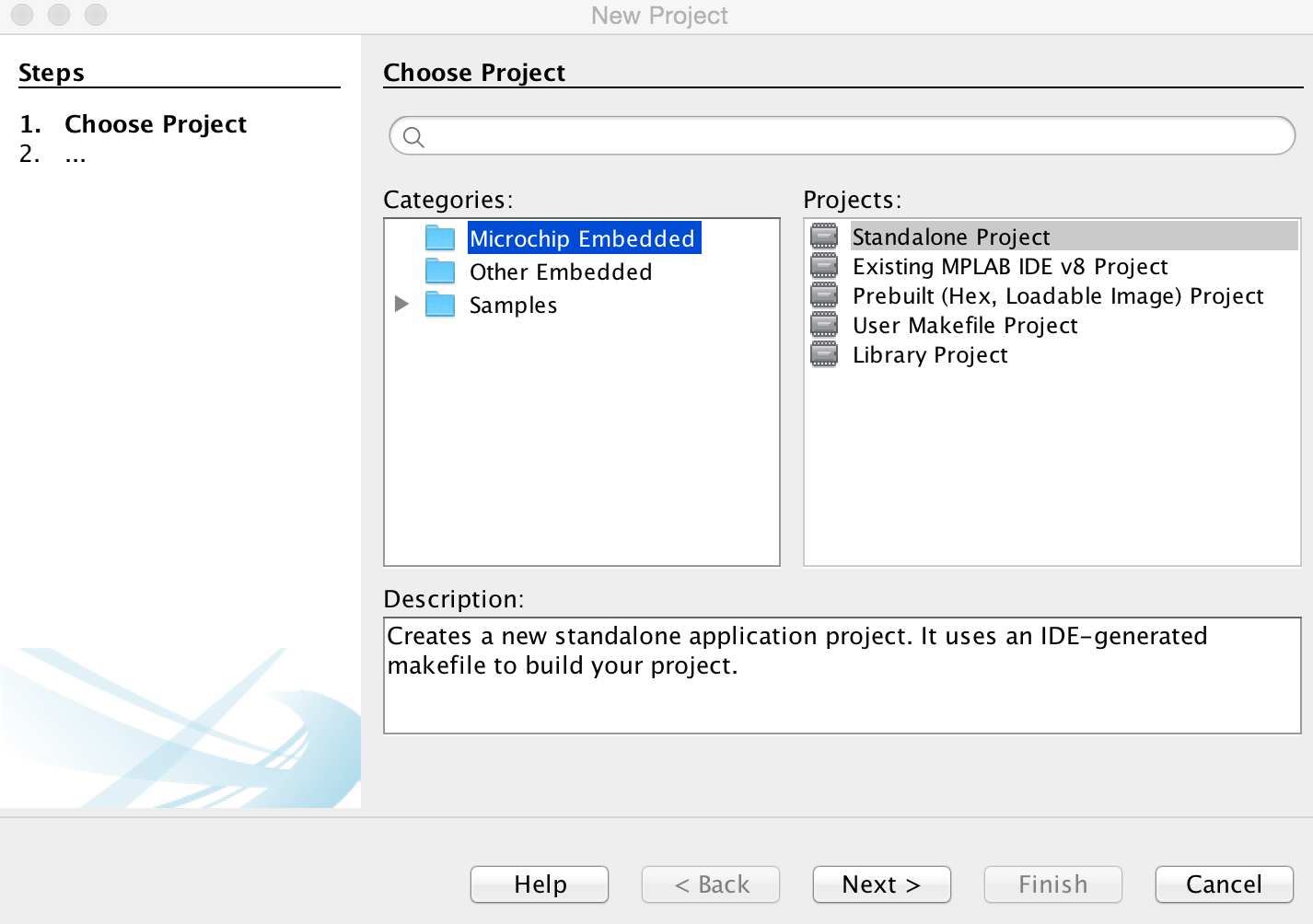Screen dimensions: 1313x924
Task: Click inside the Description text area
Action: click(842, 676)
